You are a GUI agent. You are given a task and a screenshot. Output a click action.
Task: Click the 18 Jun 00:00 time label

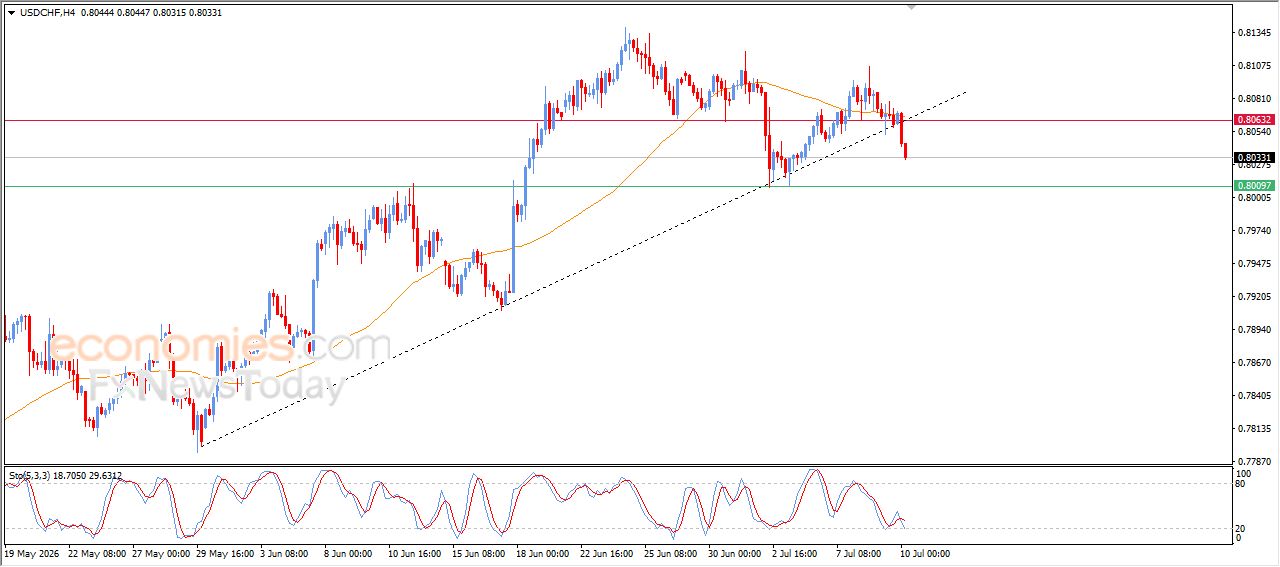[541, 552]
